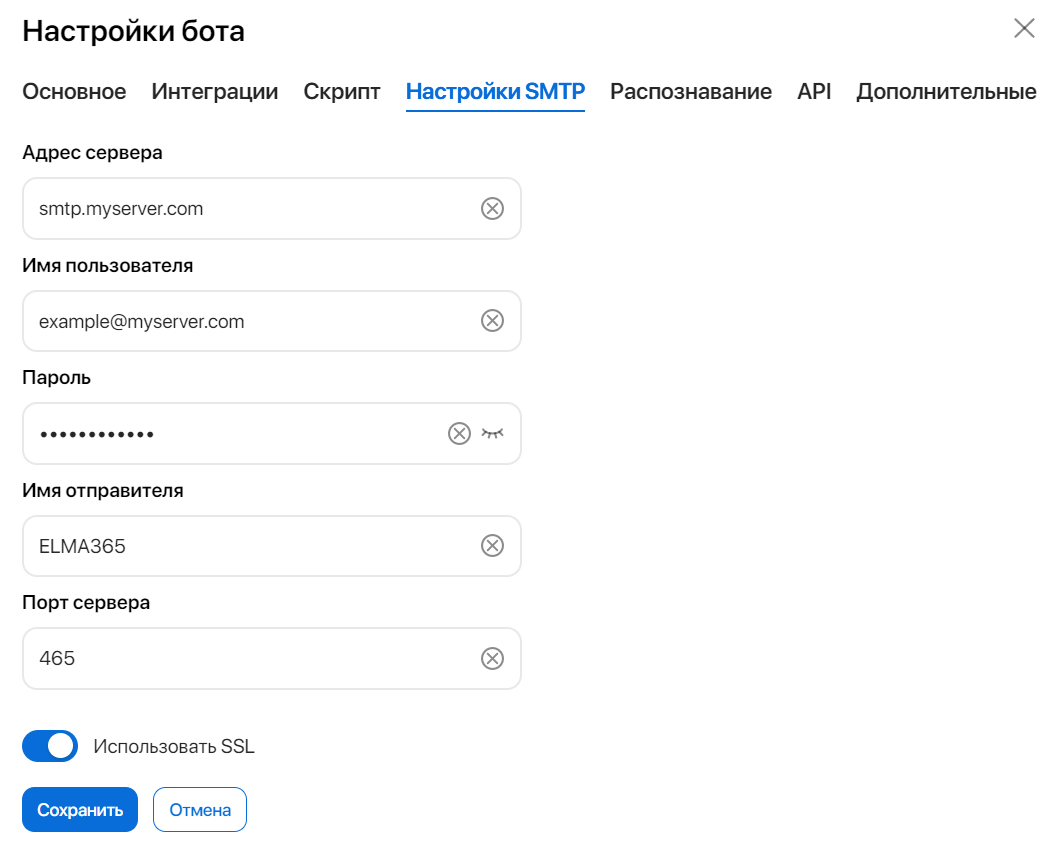Clear the Пароль field value
The width and height of the screenshot is (1046, 846).
pyautogui.click(x=459, y=433)
